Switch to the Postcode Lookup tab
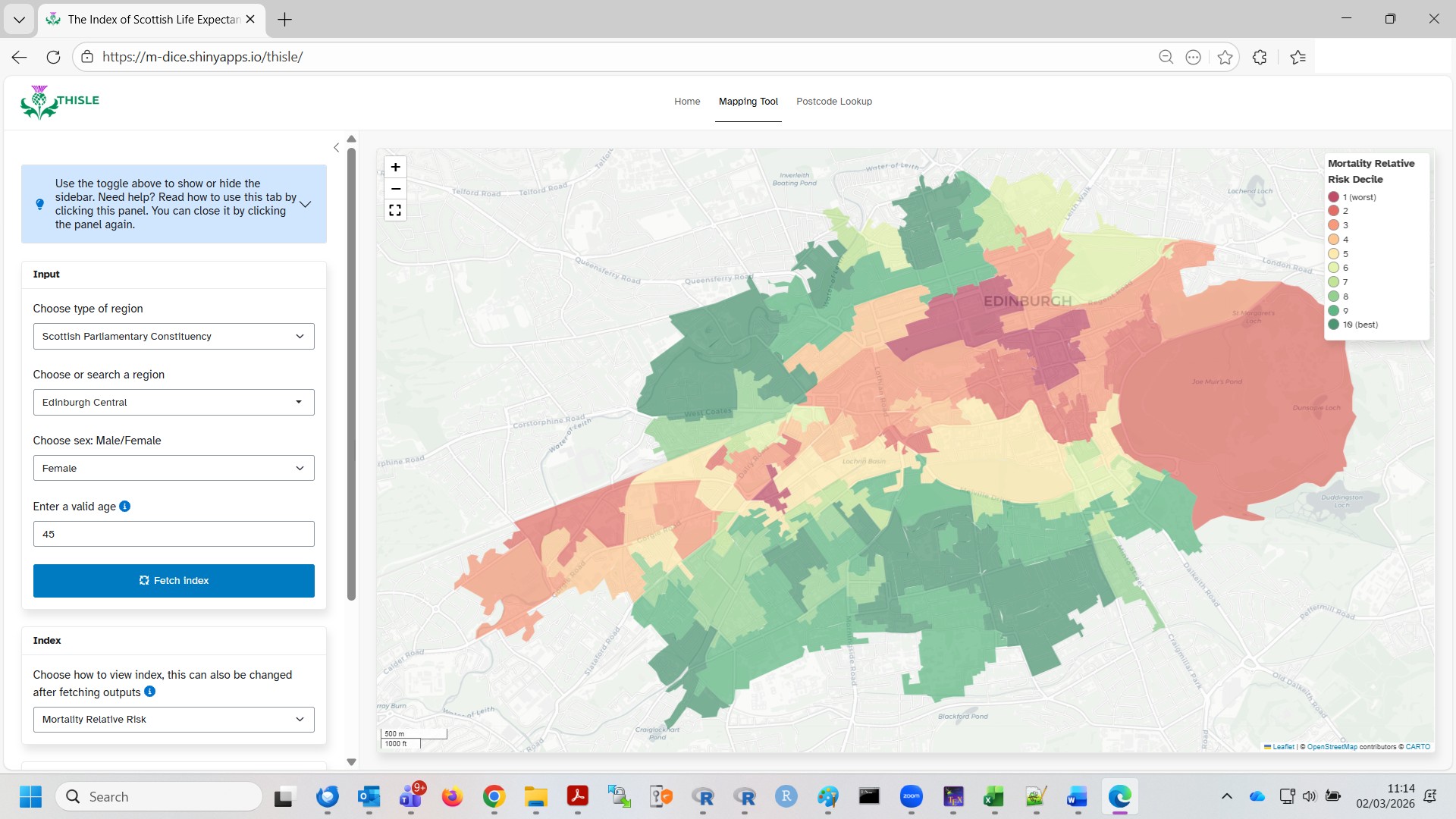Viewport: 1456px width, 819px height. pos(833,101)
